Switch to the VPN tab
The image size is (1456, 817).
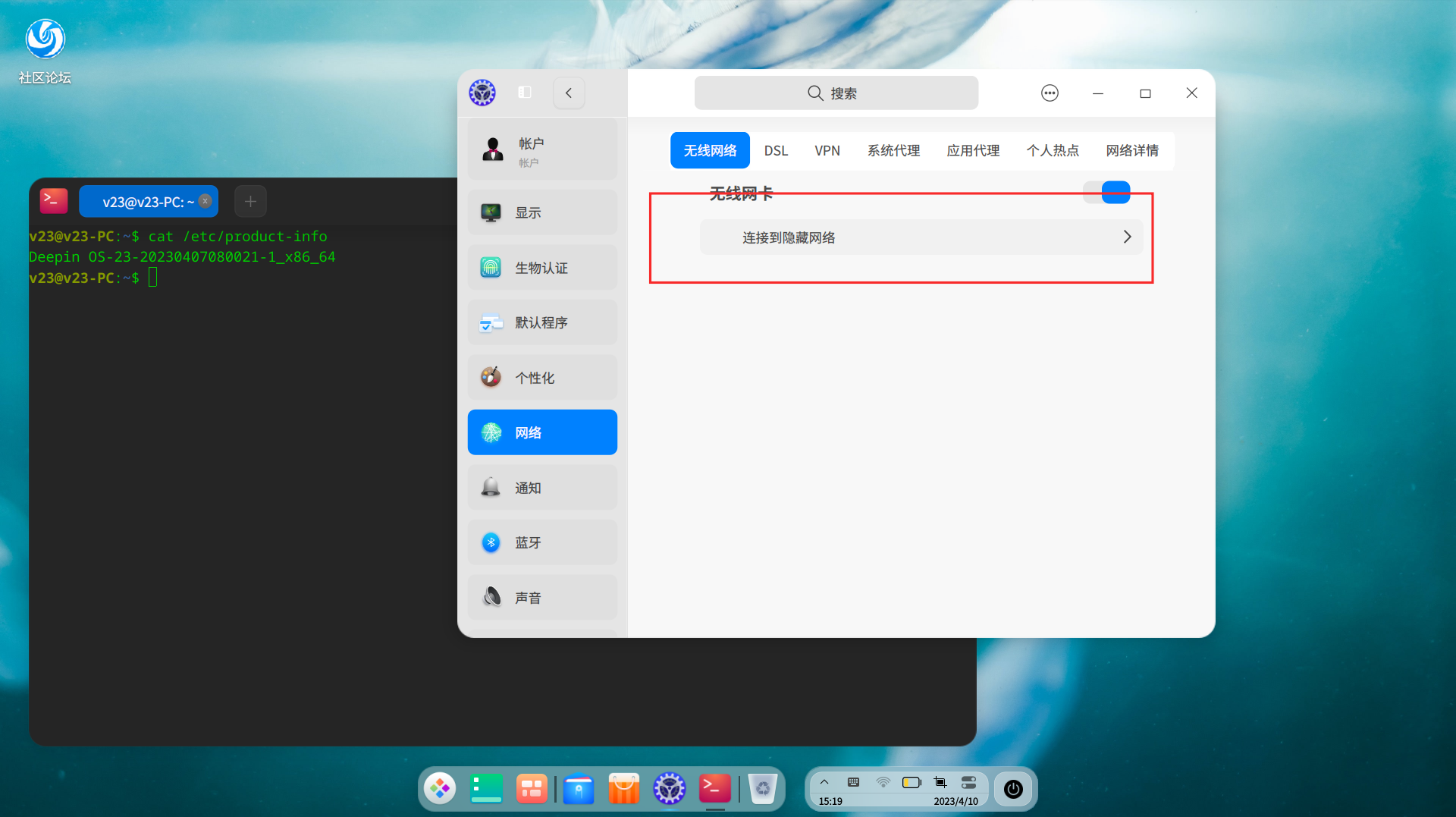pos(827,150)
